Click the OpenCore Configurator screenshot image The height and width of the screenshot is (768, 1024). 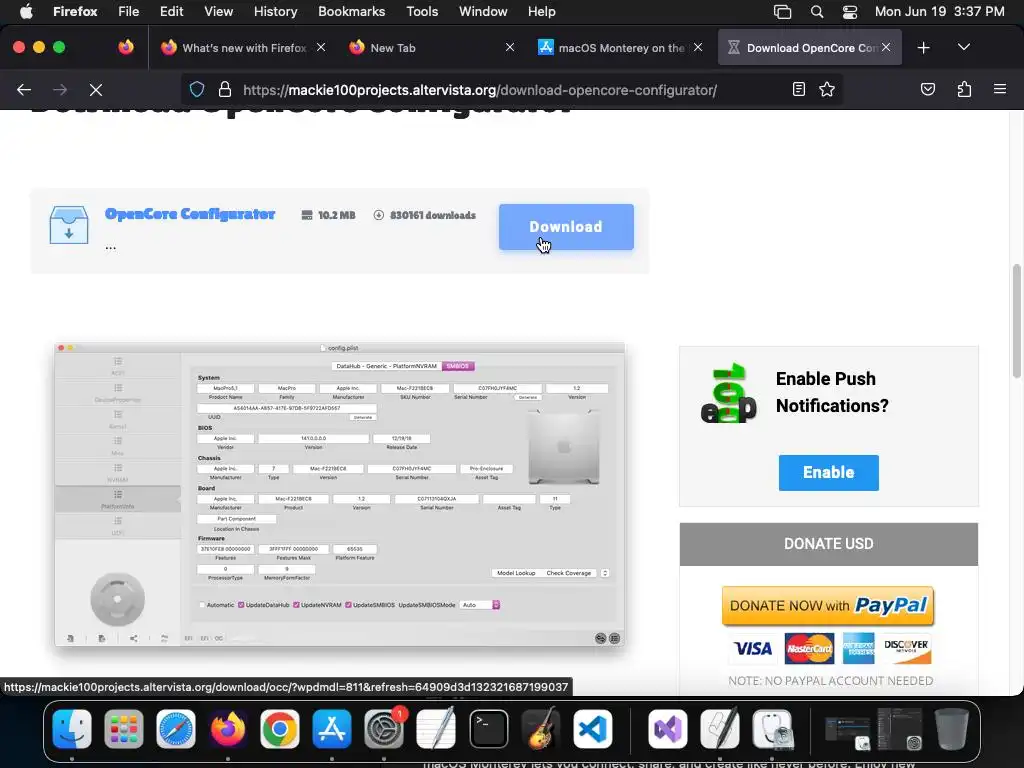point(340,494)
